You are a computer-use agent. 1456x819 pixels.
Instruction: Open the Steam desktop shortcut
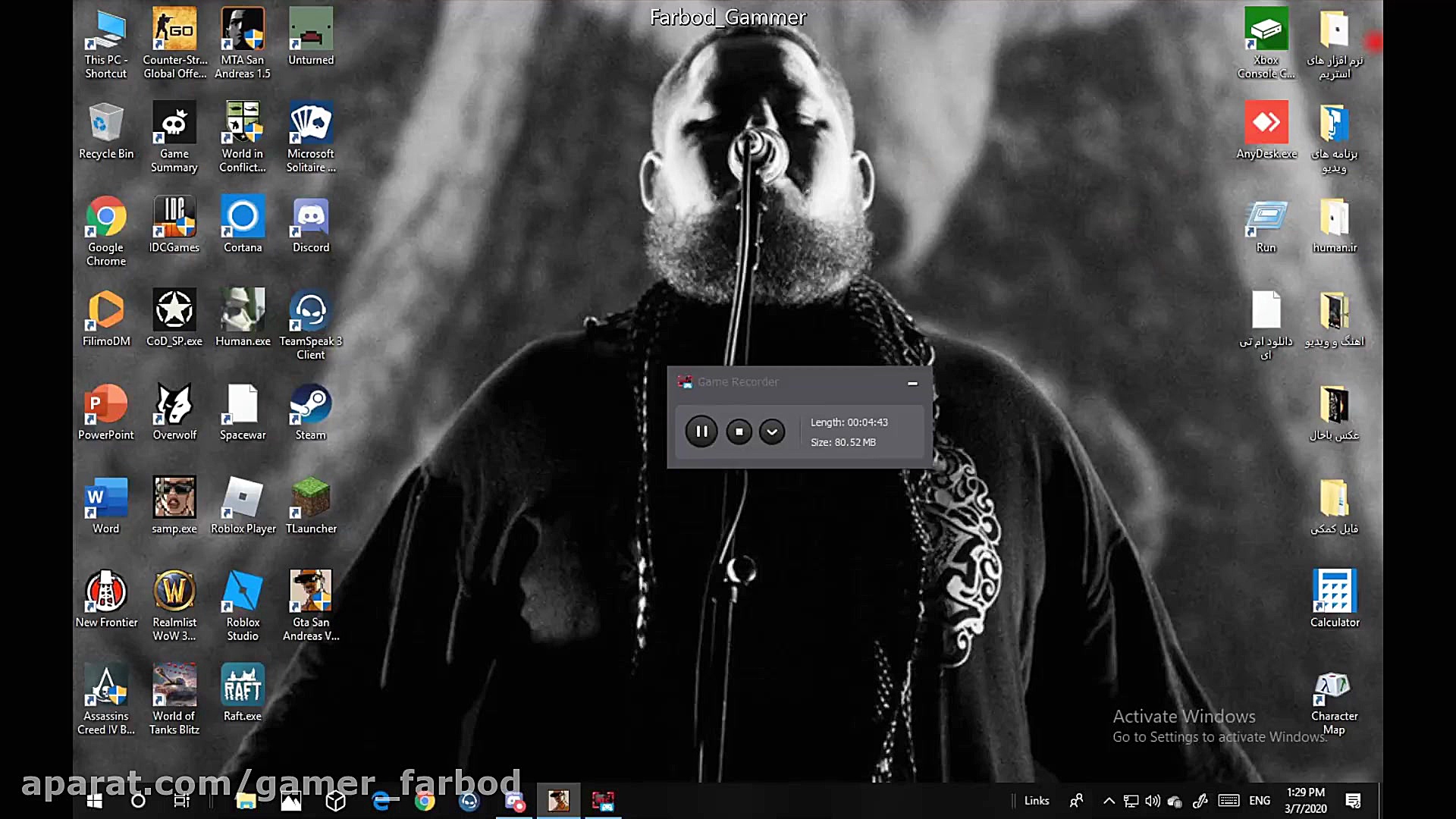tap(310, 412)
